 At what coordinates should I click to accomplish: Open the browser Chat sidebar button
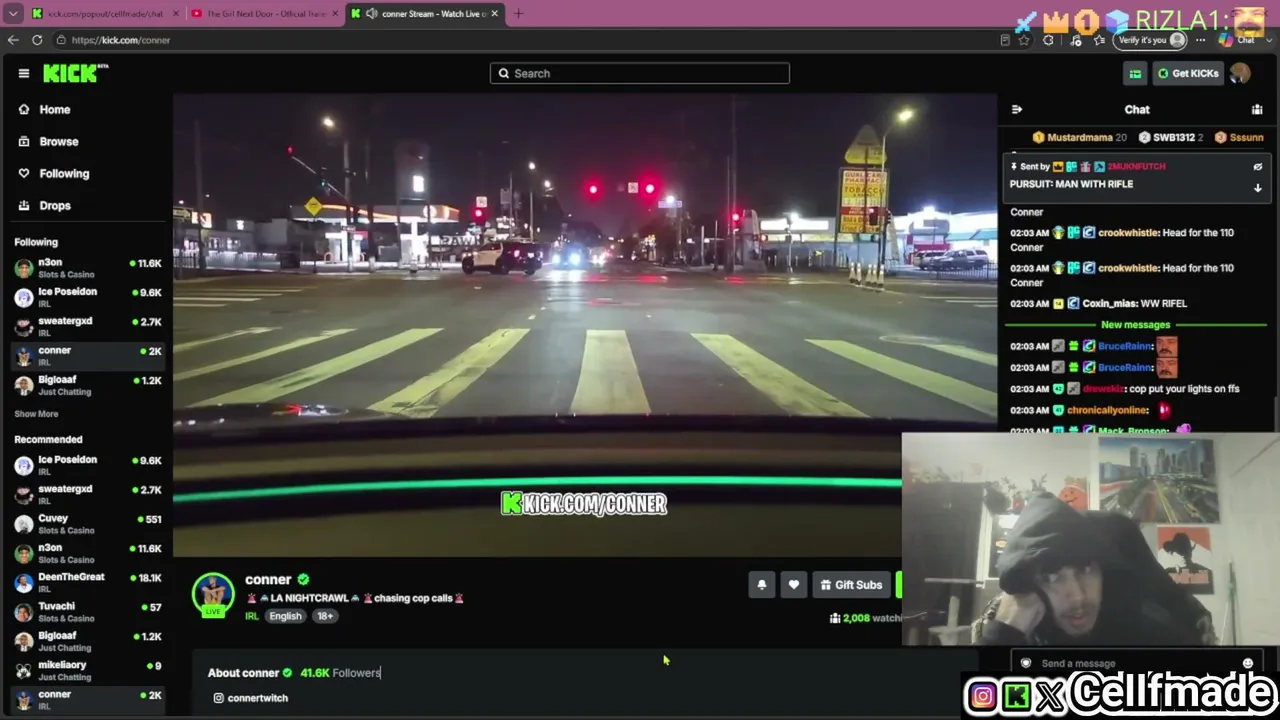(1238, 40)
